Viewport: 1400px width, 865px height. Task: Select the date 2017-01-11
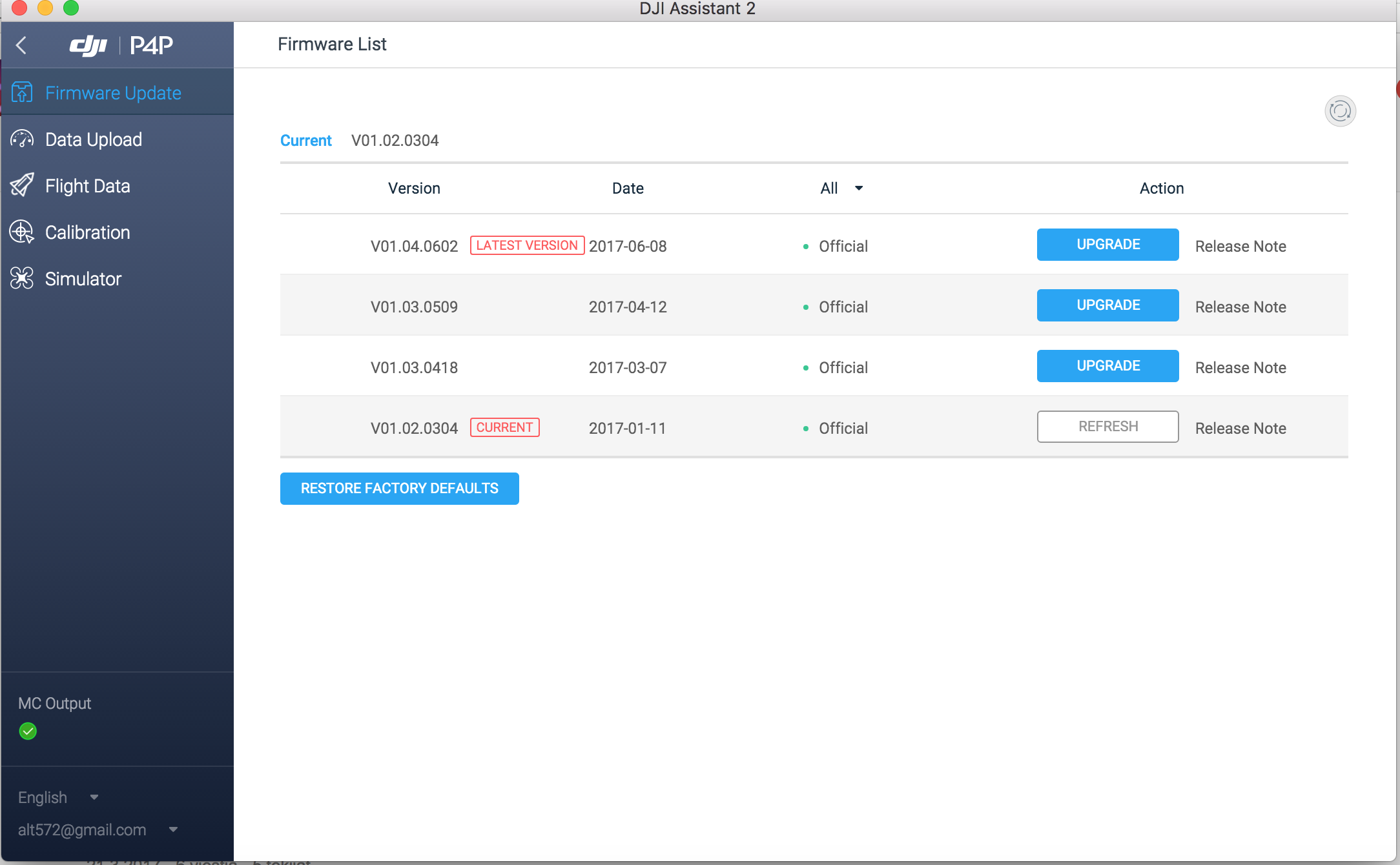point(627,429)
